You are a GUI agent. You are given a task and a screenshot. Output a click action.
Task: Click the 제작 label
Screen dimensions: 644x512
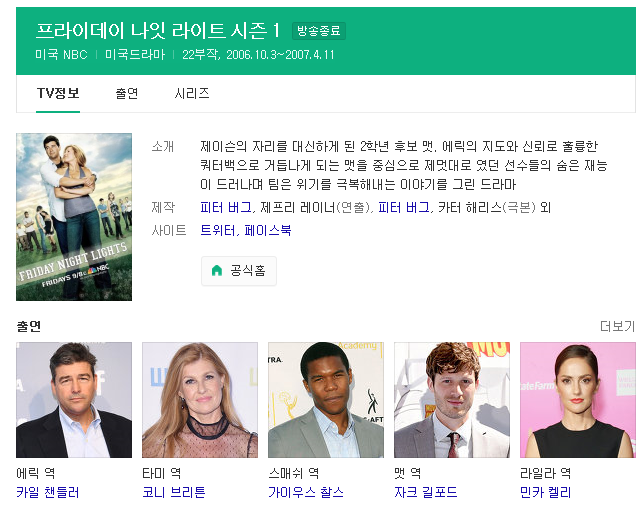pos(163,207)
